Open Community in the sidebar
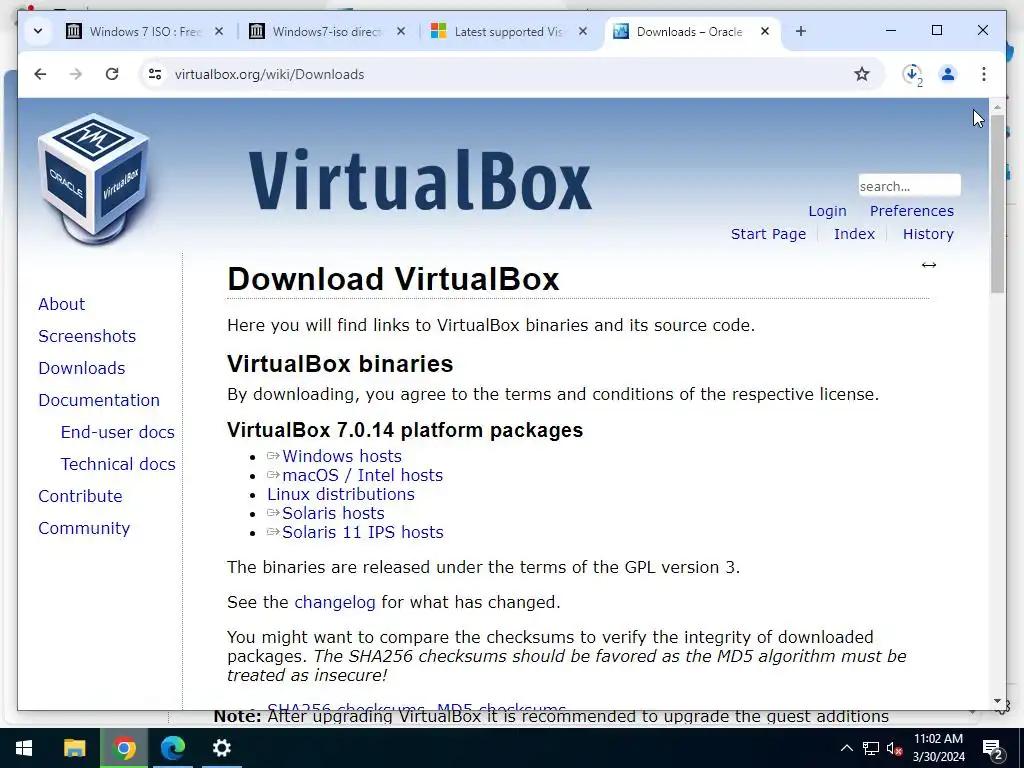The image size is (1024, 768). click(x=84, y=528)
